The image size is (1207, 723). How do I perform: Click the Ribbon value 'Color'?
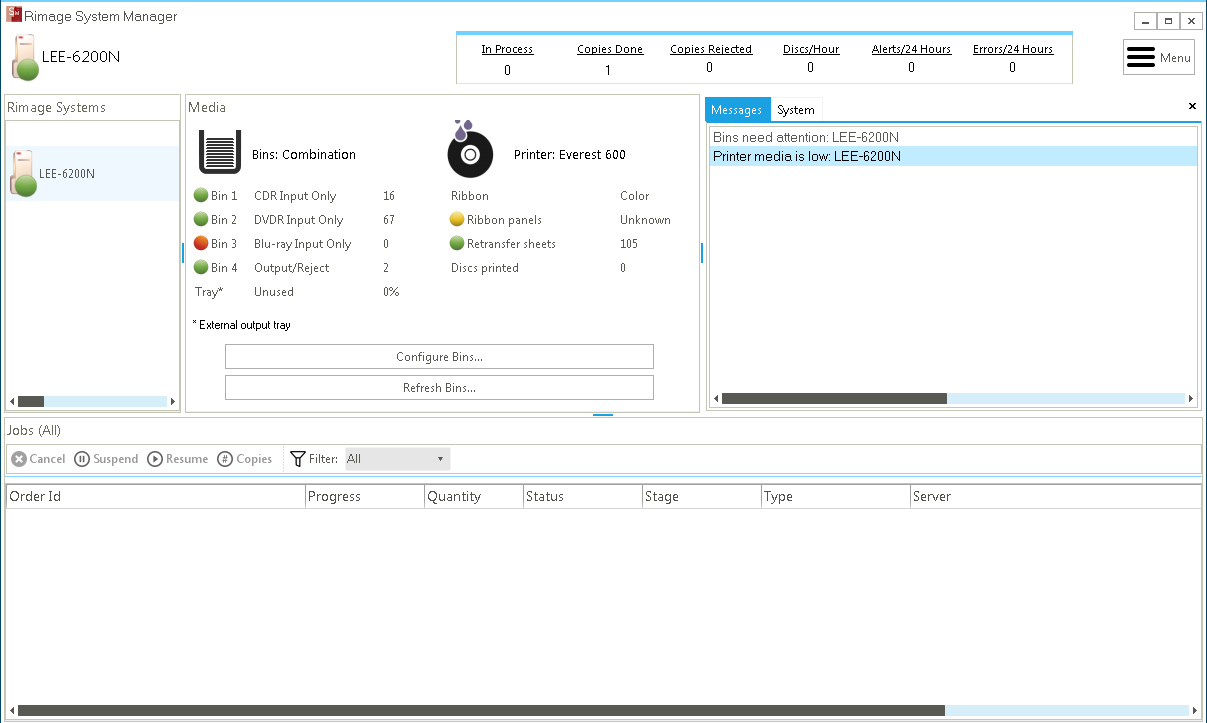635,196
